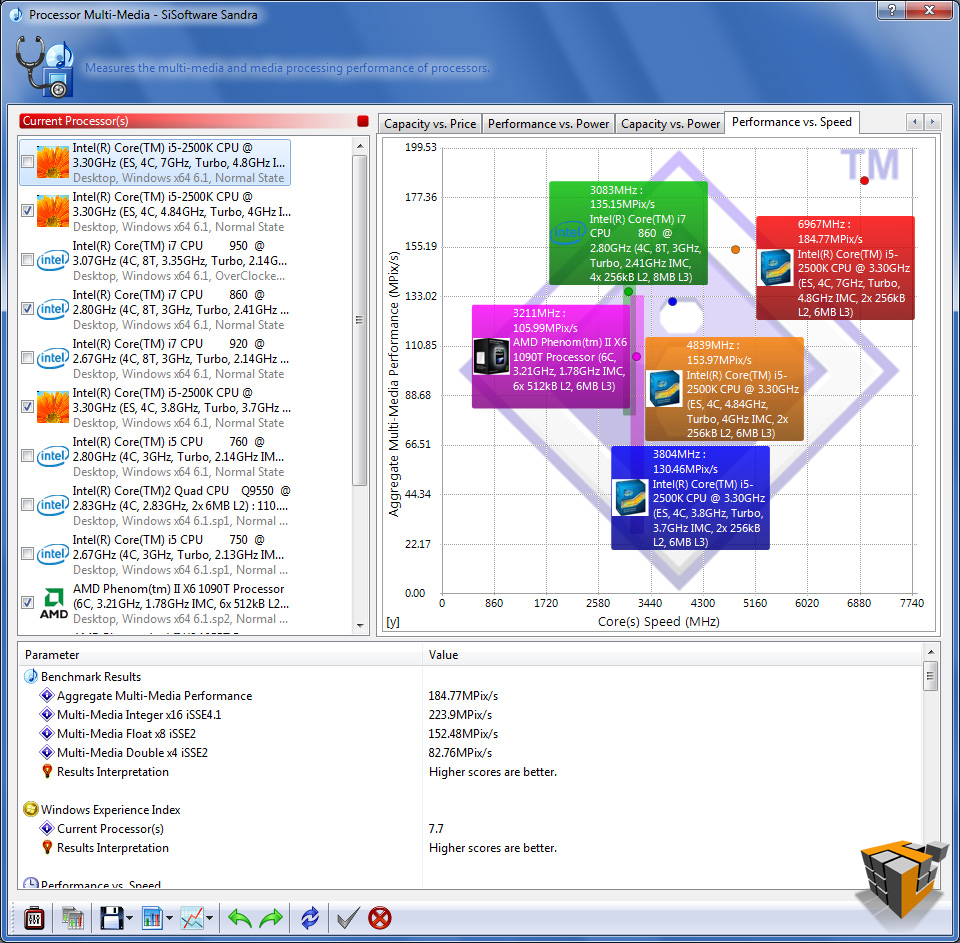
Task: Uncheck the i5-2500K 3.8GHz processor checkbox
Action: [28, 407]
